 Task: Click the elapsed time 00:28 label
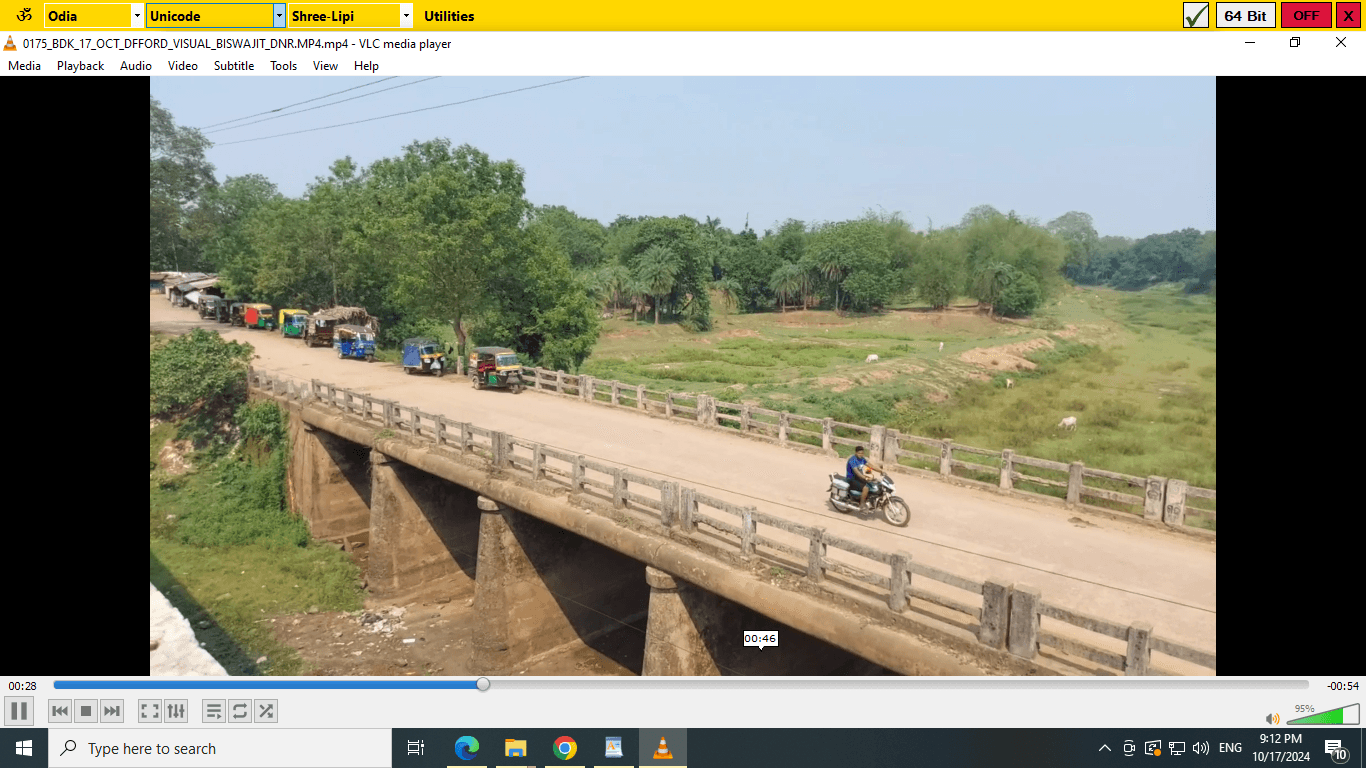point(22,686)
